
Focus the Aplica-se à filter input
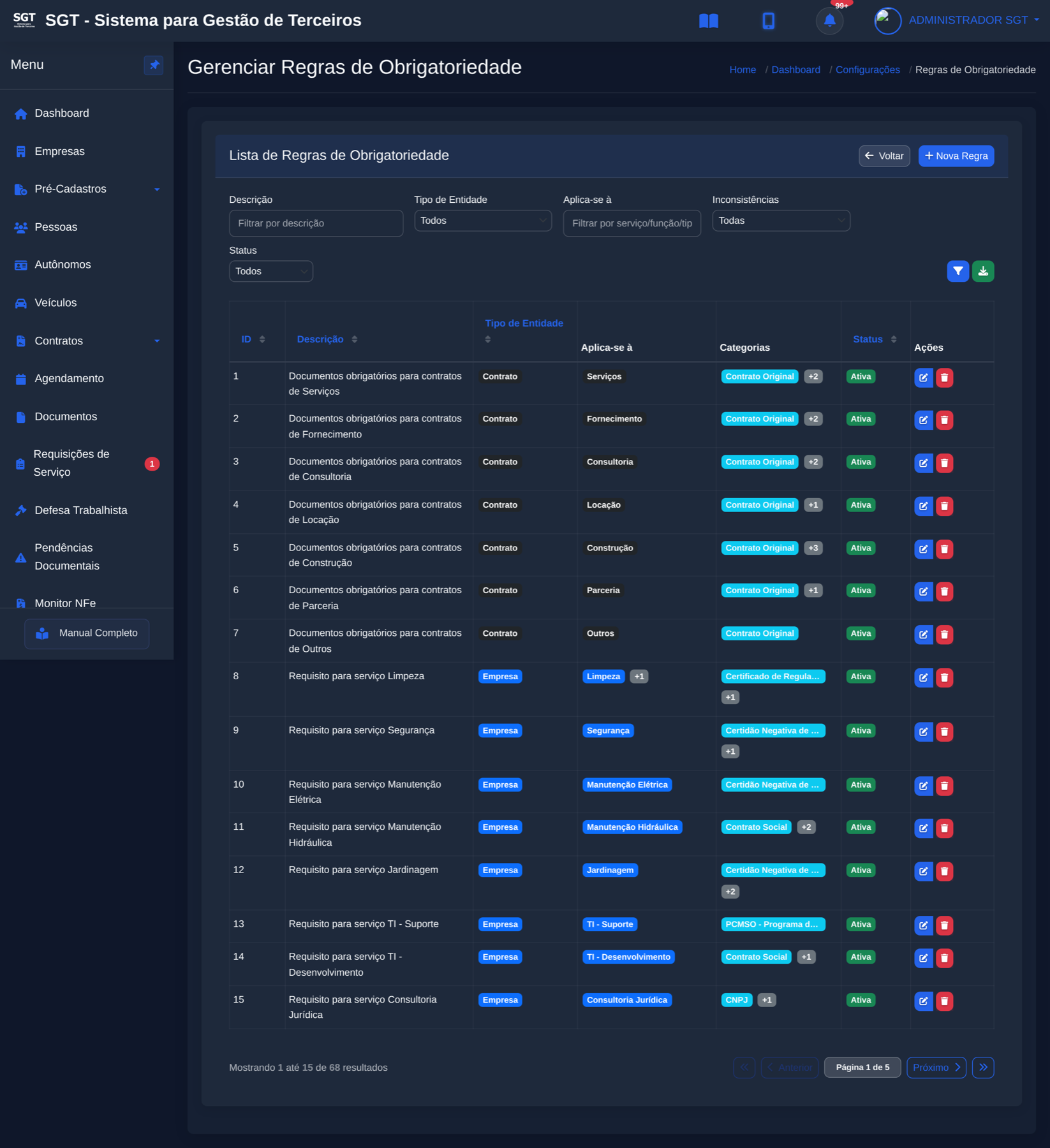[632, 223]
